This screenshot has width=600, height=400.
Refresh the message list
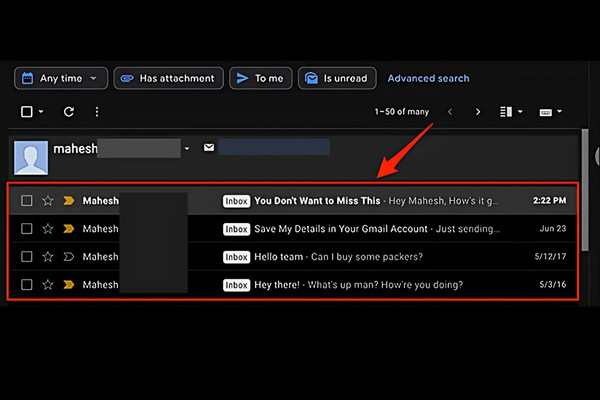pyautogui.click(x=69, y=112)
